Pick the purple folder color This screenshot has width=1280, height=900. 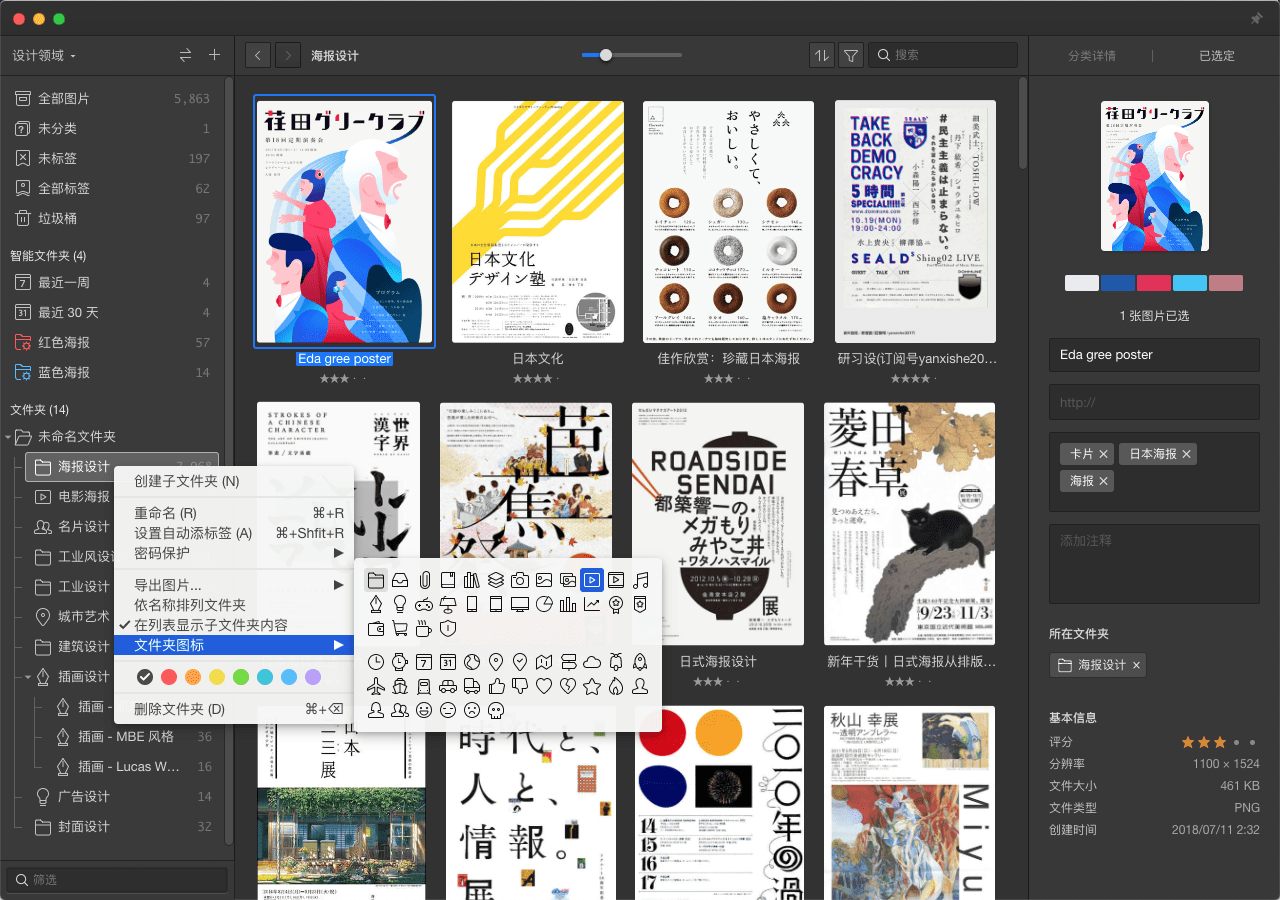coord(313,677)
